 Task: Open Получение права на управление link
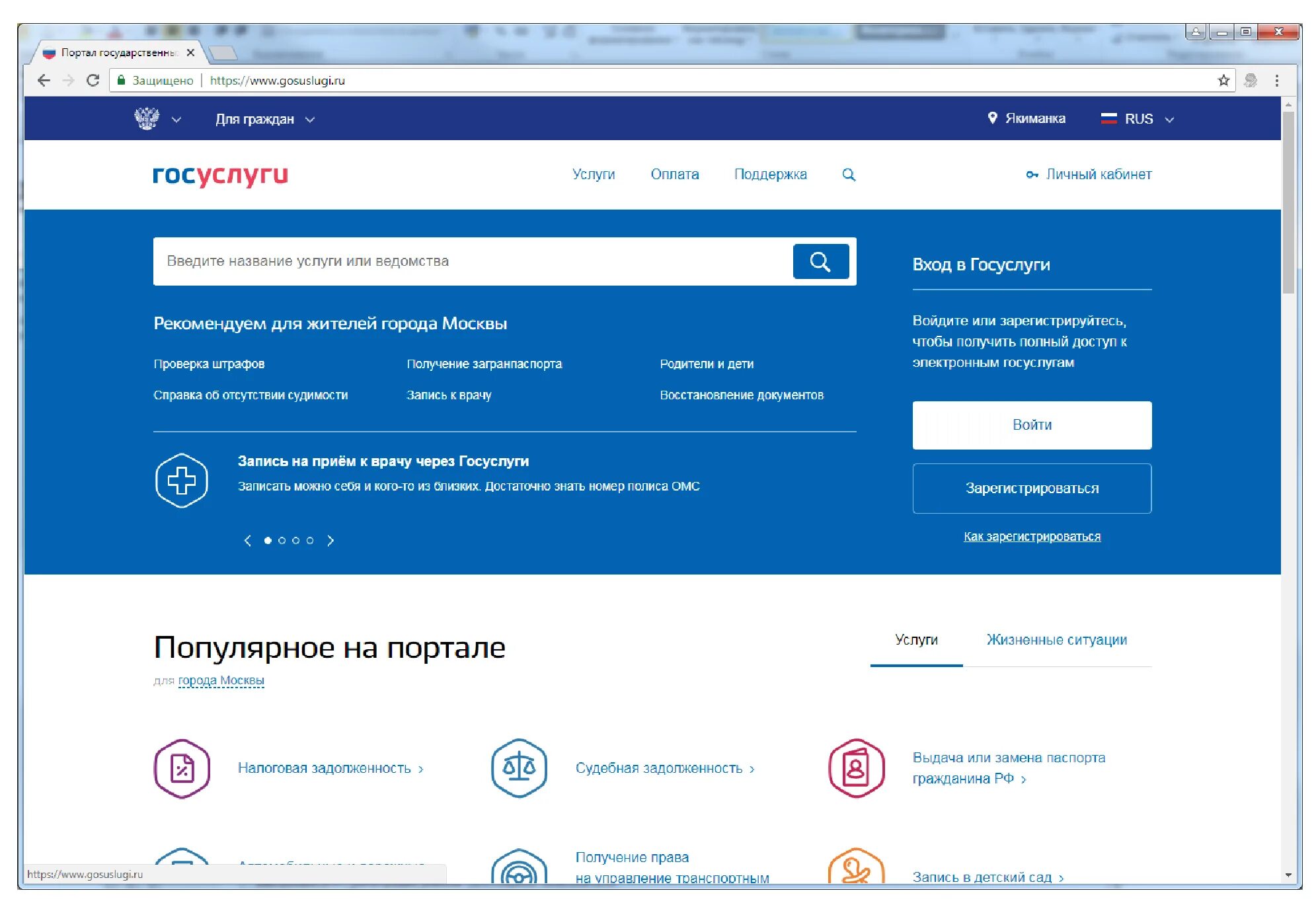pos(672,867)
